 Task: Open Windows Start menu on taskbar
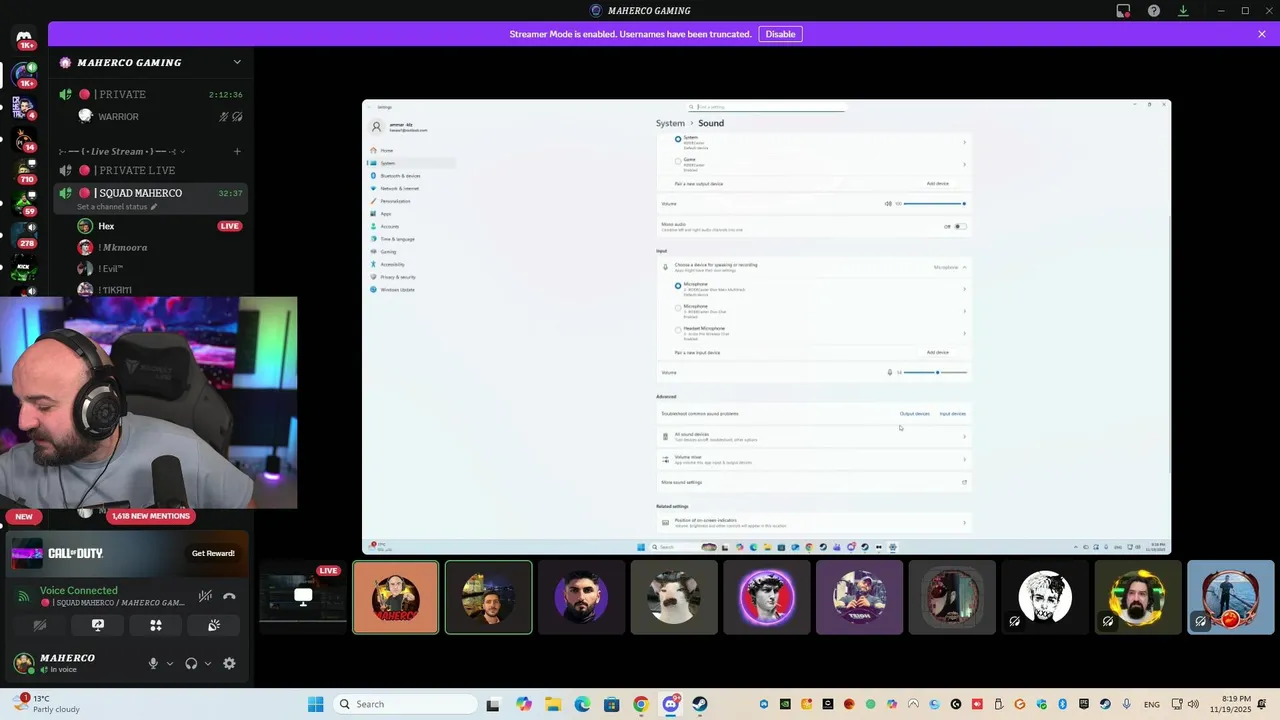pyautogui.click(x=316, y=704)
